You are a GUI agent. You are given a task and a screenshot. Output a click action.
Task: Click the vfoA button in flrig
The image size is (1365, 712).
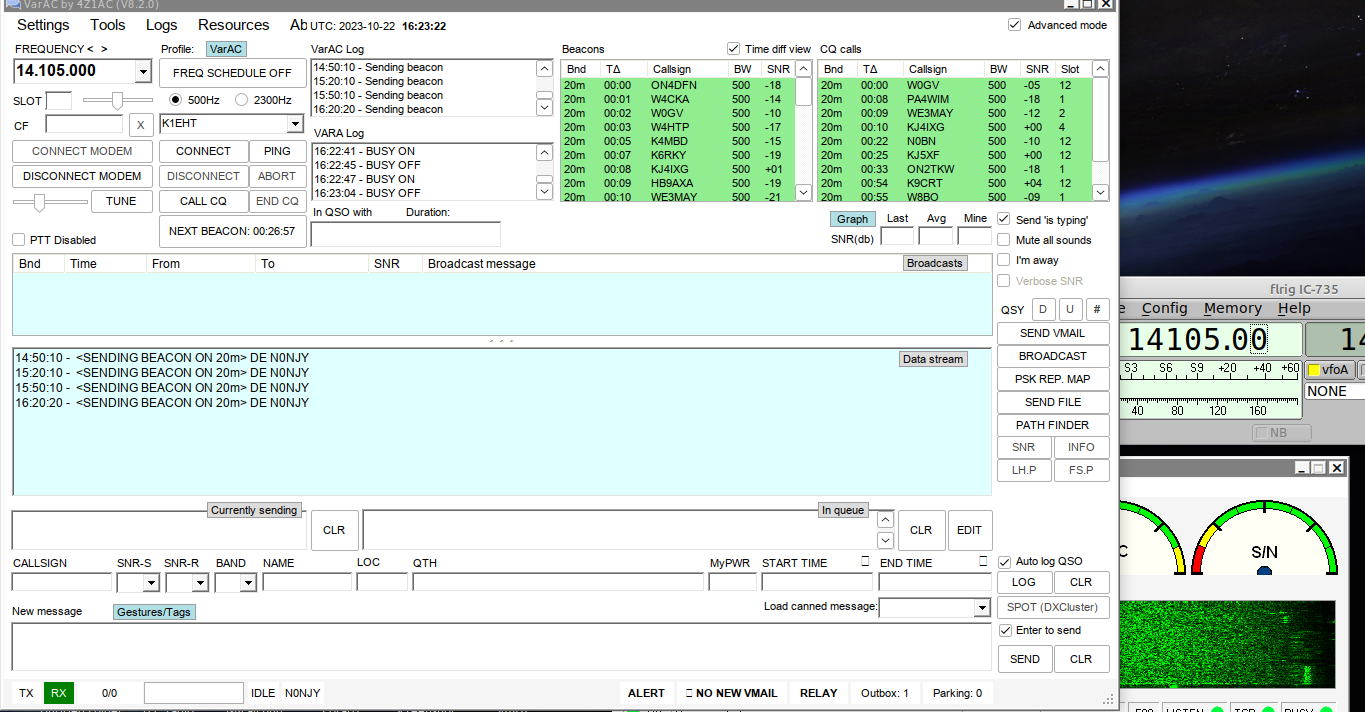[1328, 370]
